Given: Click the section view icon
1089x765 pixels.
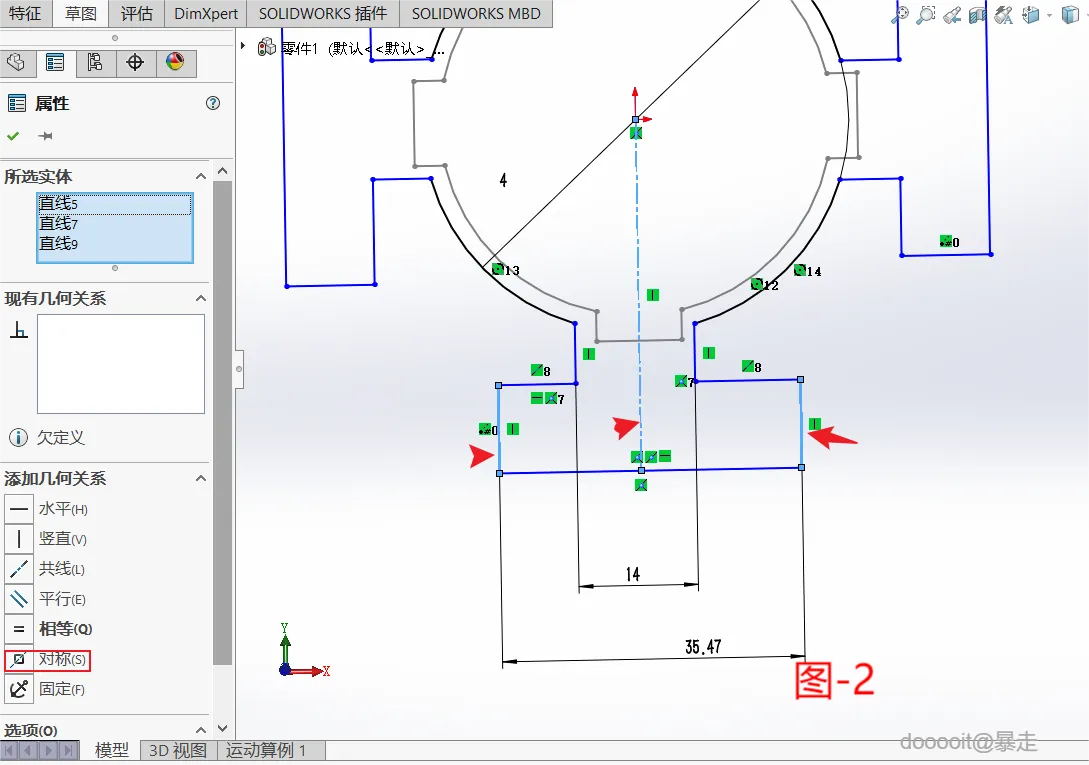Looking at the screenshot, I should (x=978, y=15).
